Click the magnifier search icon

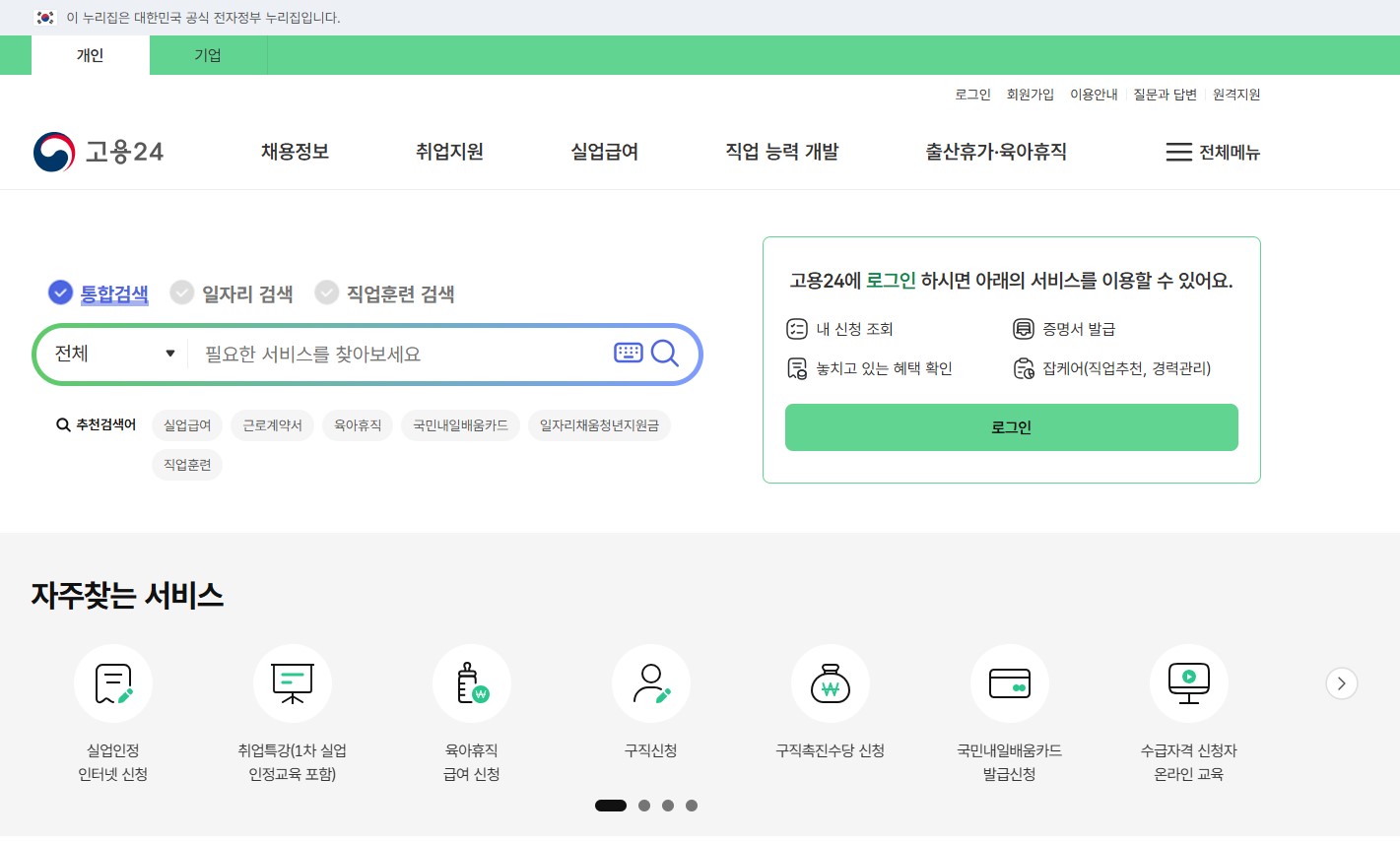[665, 354]
